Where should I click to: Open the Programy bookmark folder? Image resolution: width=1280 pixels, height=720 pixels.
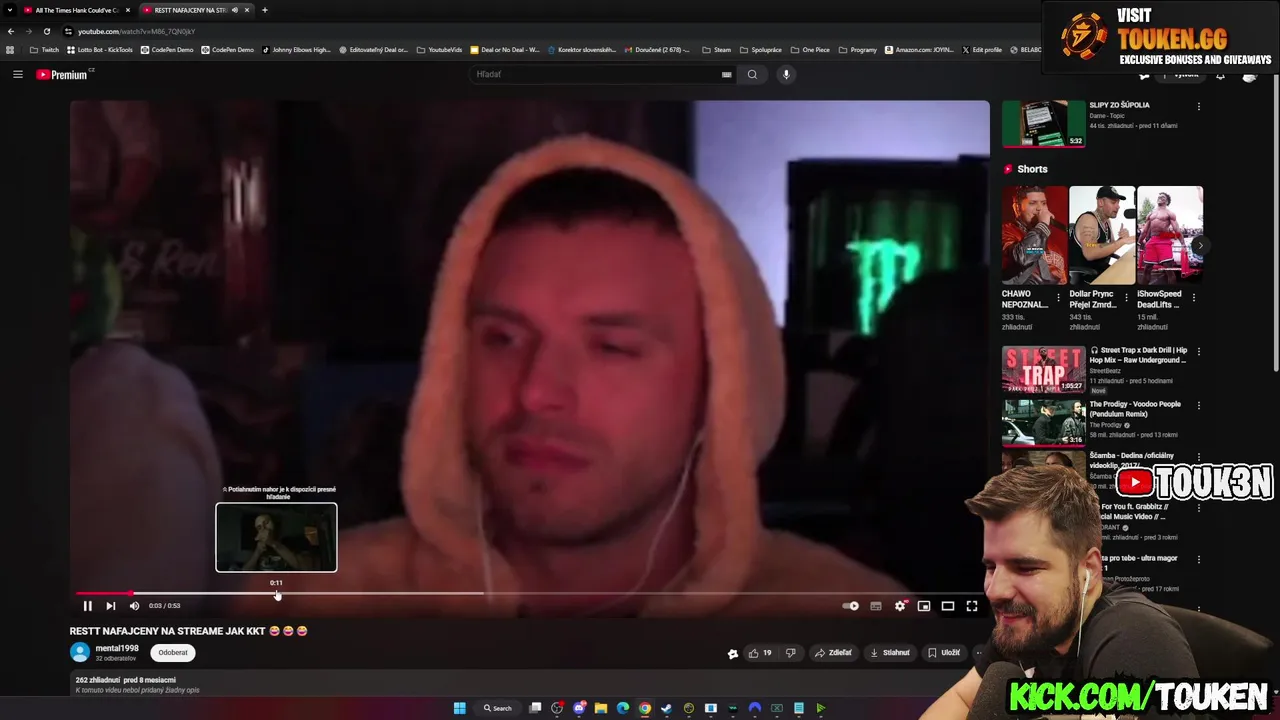click(858, 50)
